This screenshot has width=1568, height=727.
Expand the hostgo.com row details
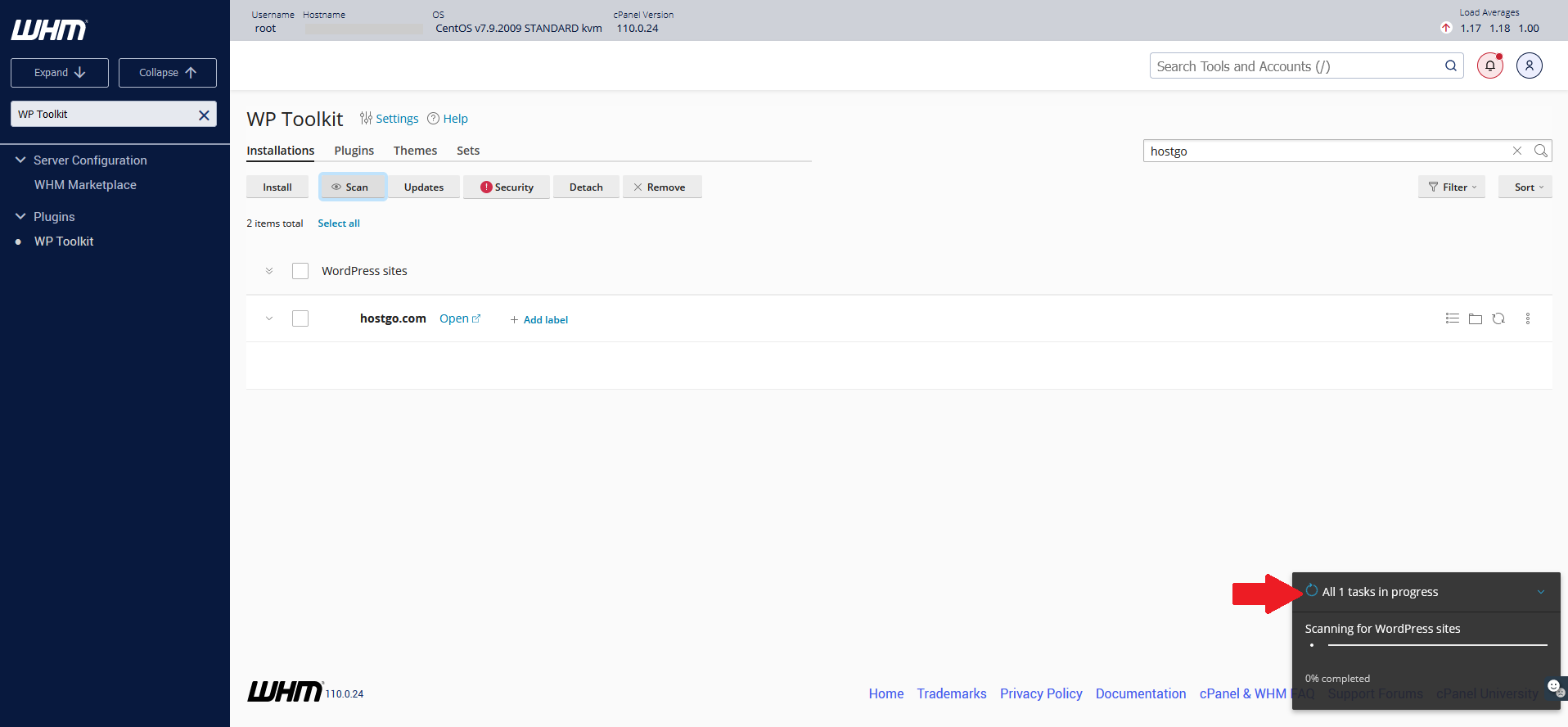coord(269,318)
